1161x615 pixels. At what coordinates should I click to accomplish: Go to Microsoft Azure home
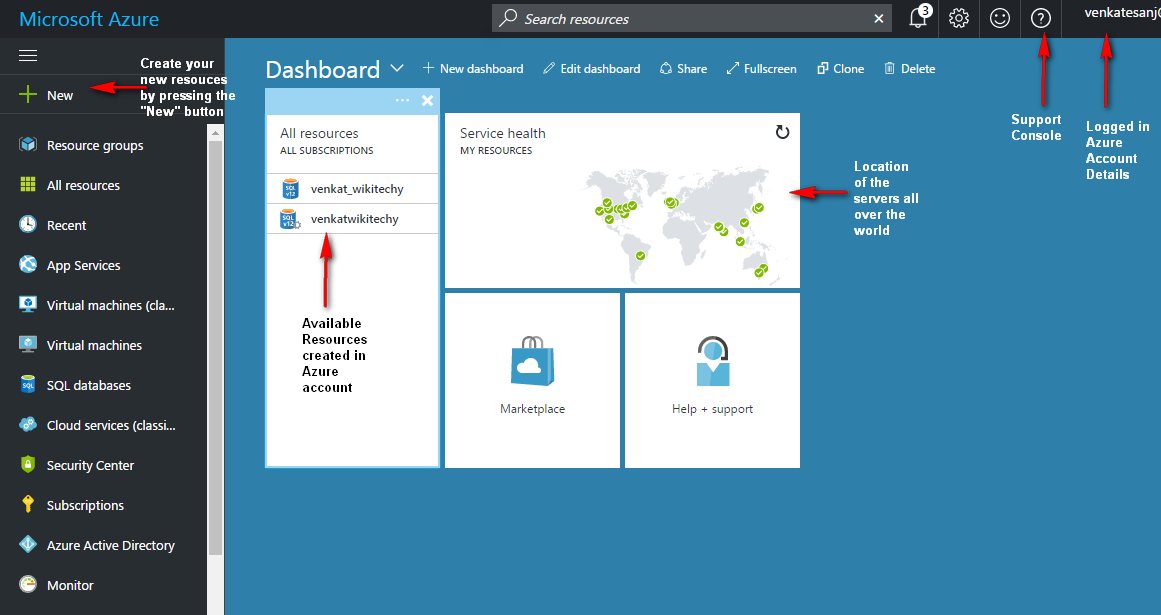(89, 19)
